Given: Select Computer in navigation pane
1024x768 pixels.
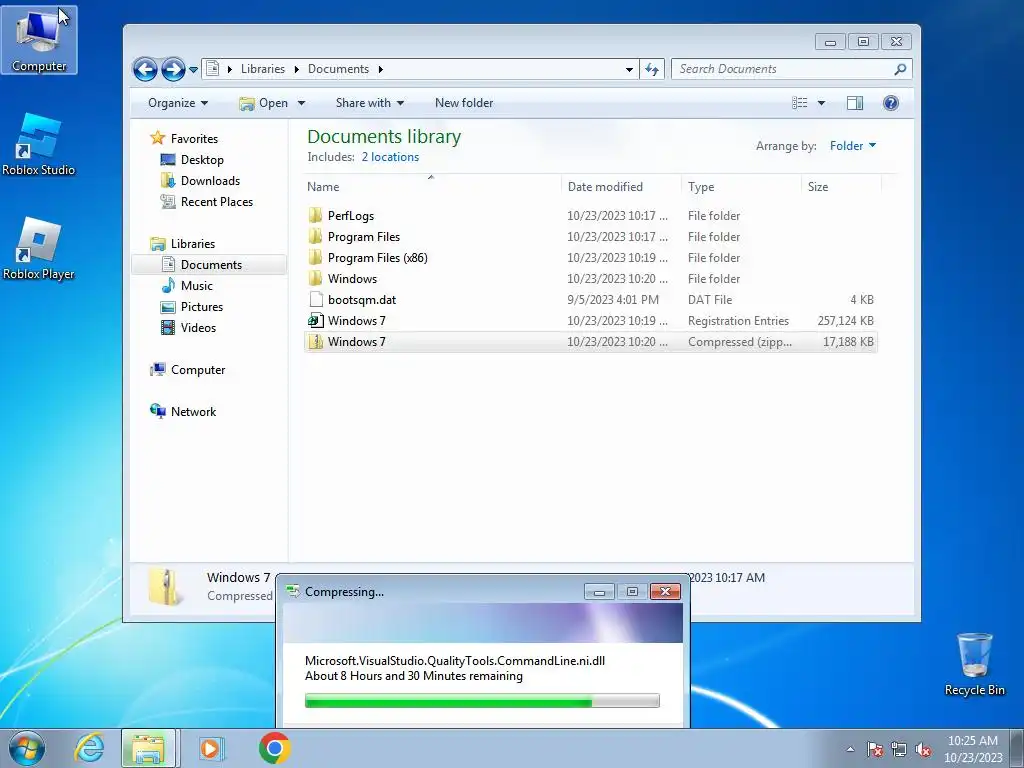Looking at the screenshot, I should (198, 370).
